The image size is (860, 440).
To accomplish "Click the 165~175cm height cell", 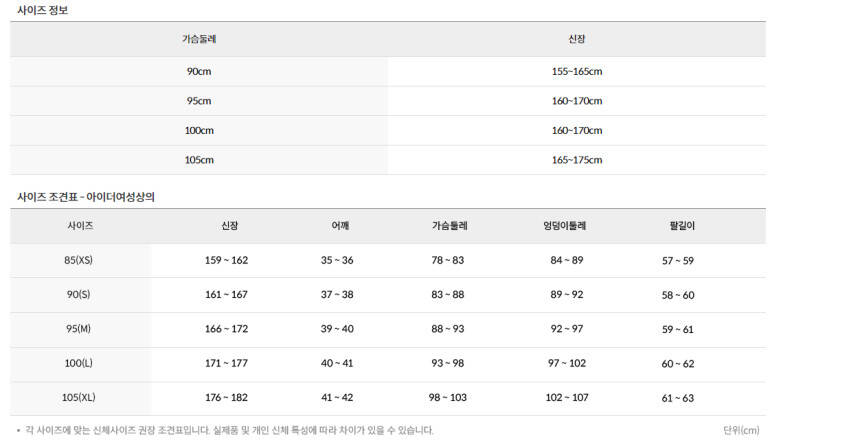I will (576, 160).
